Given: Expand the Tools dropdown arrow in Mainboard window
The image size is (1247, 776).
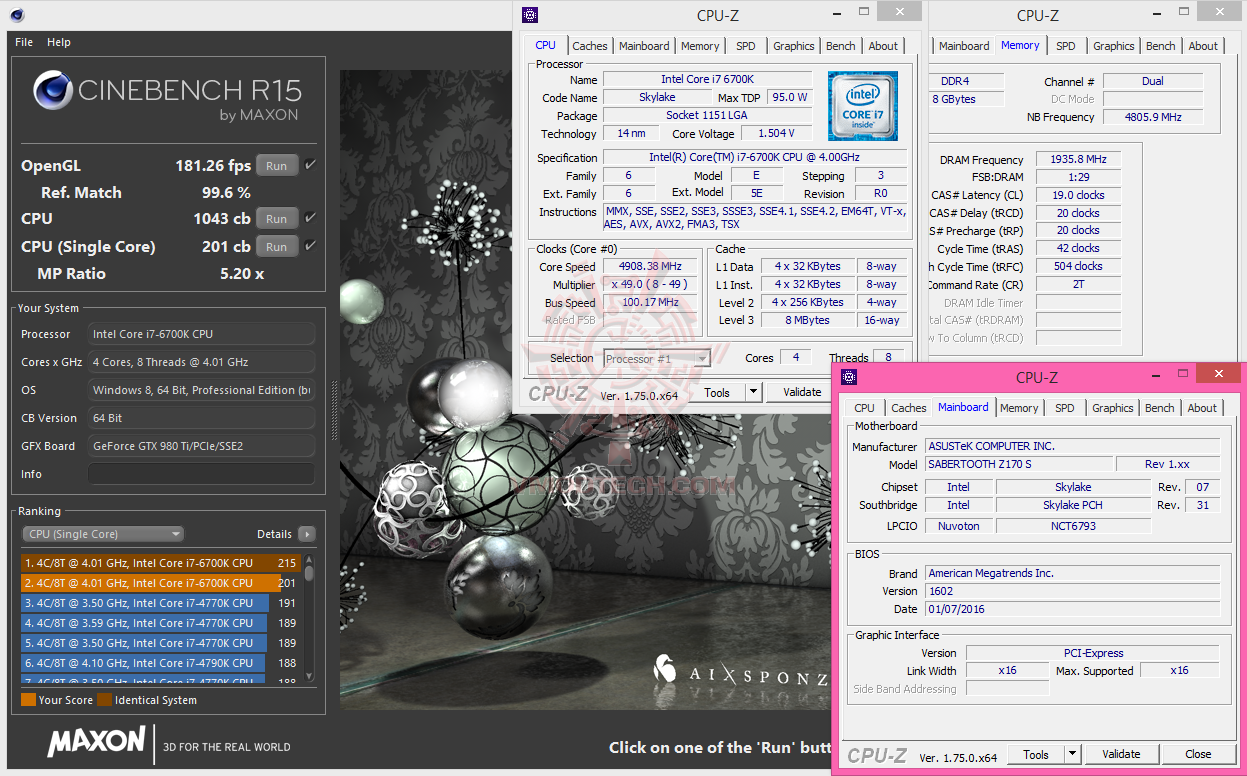Looking at the screenshot, I should coord(1072,754).
